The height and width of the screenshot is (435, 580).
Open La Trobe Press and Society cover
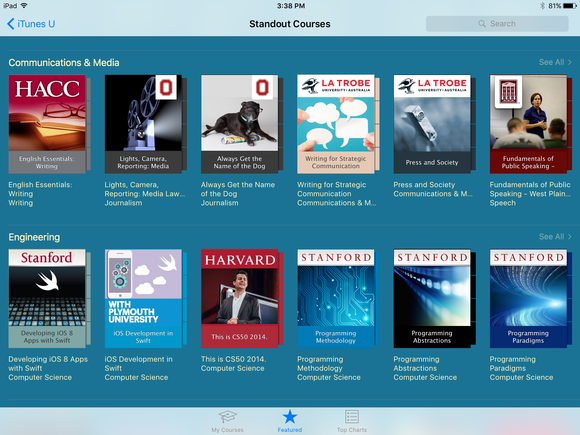(432, 124)
